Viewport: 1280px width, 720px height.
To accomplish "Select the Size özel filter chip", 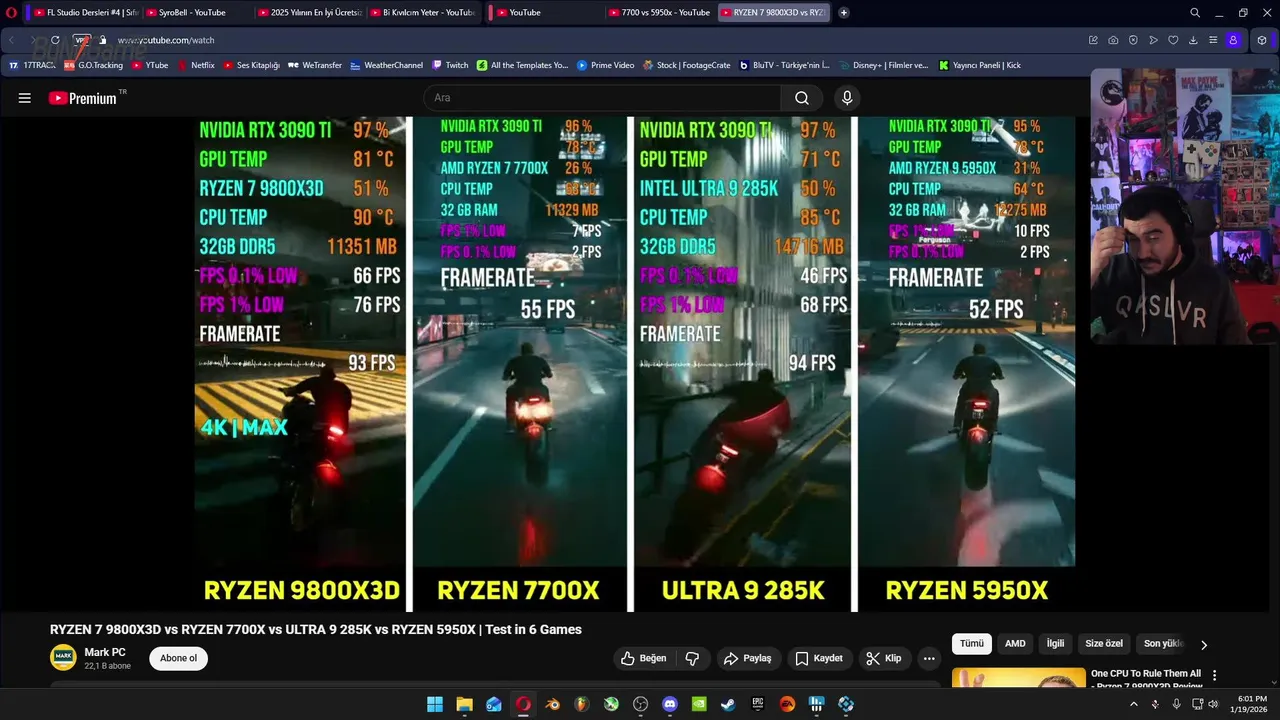I will (x=1104, y=644).
